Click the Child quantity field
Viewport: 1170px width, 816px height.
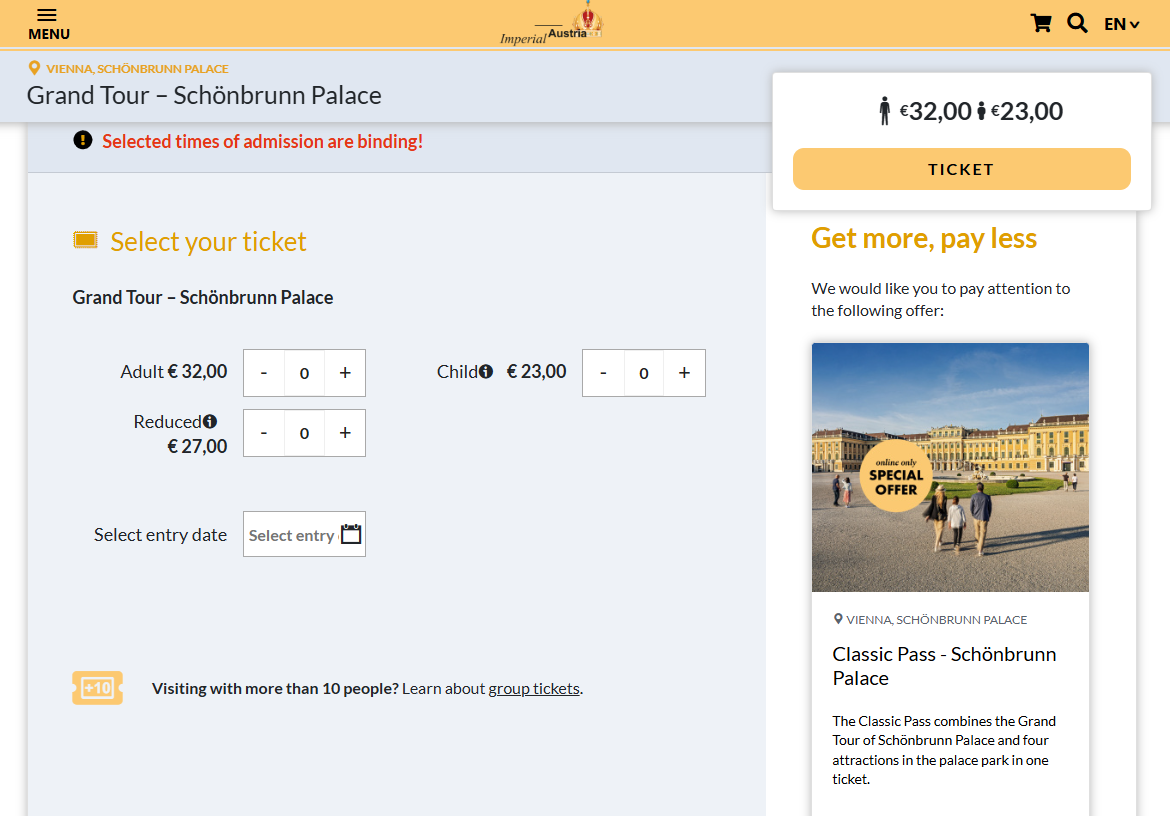pyautogui.click(x=644, y=373)
